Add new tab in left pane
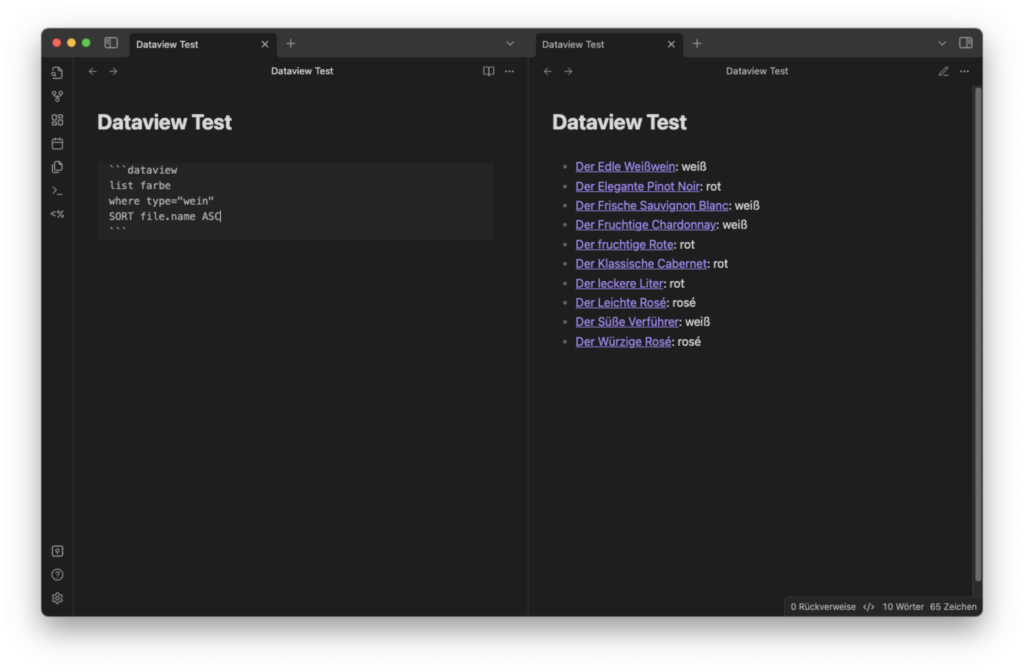 [x=291, y=44]
